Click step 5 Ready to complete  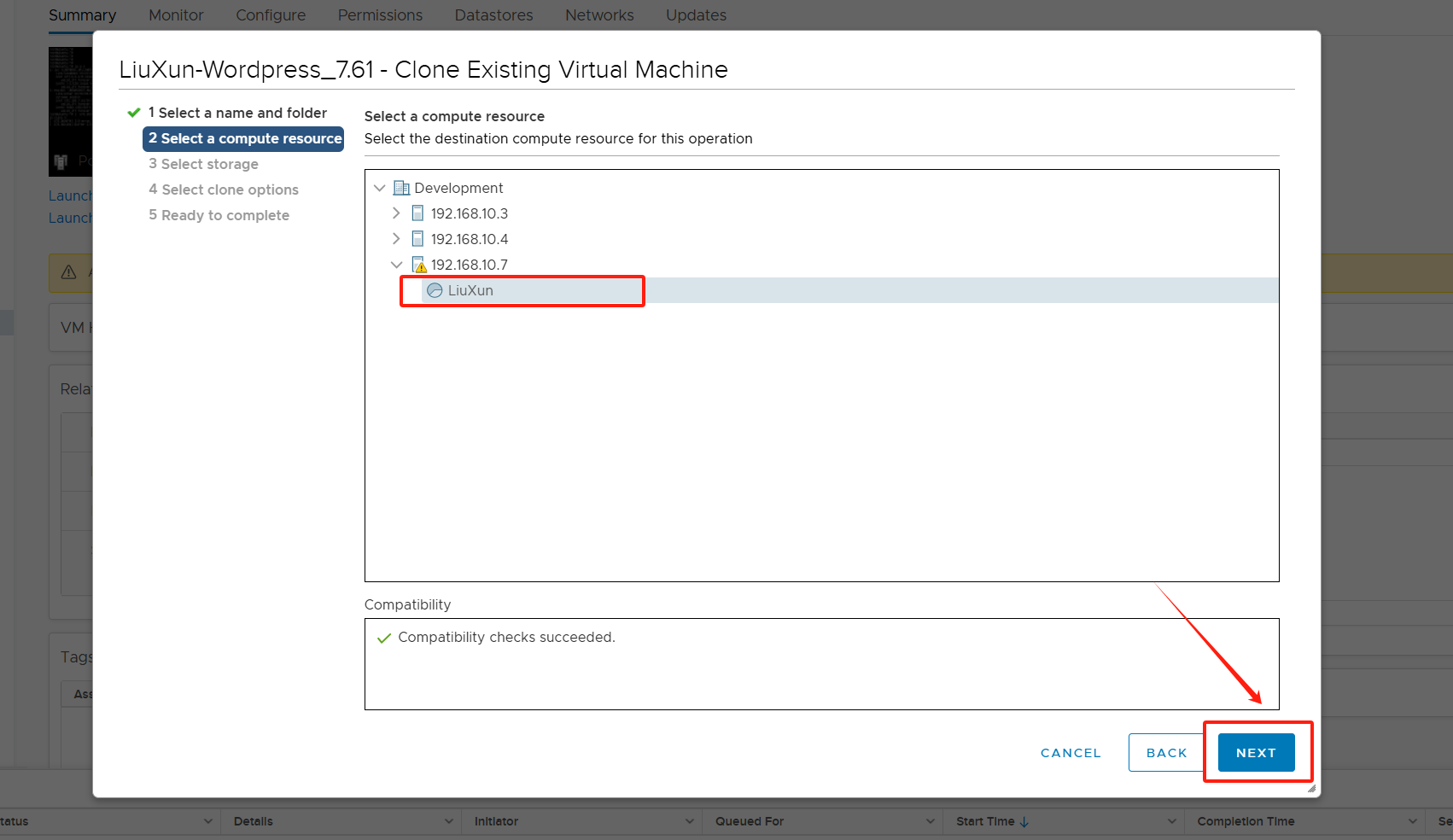219,215
